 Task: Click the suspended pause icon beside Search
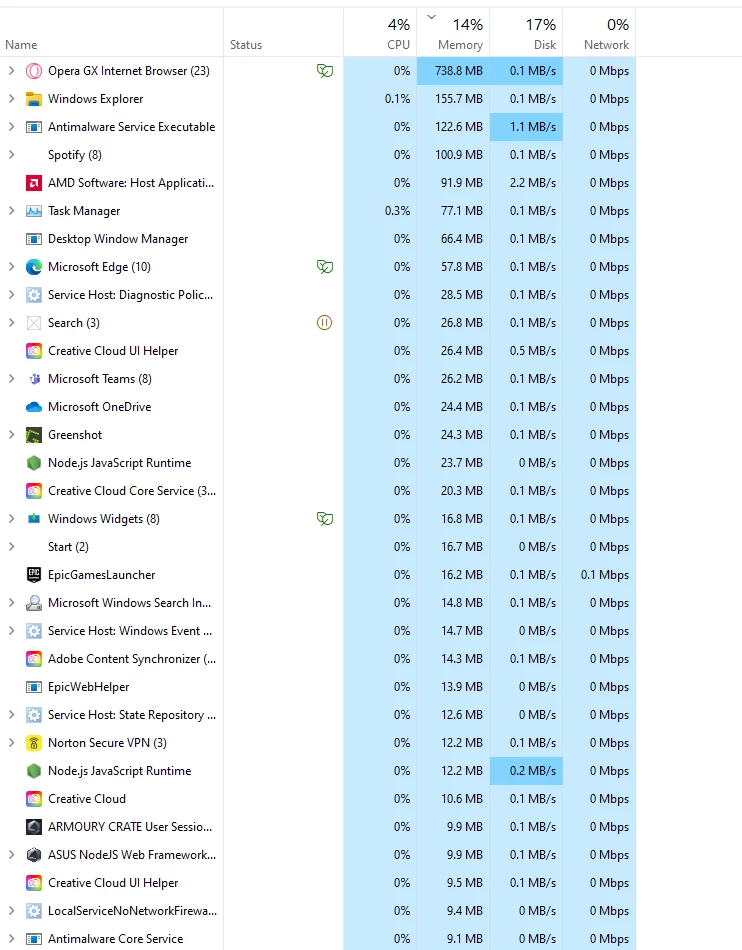point(325,323)
